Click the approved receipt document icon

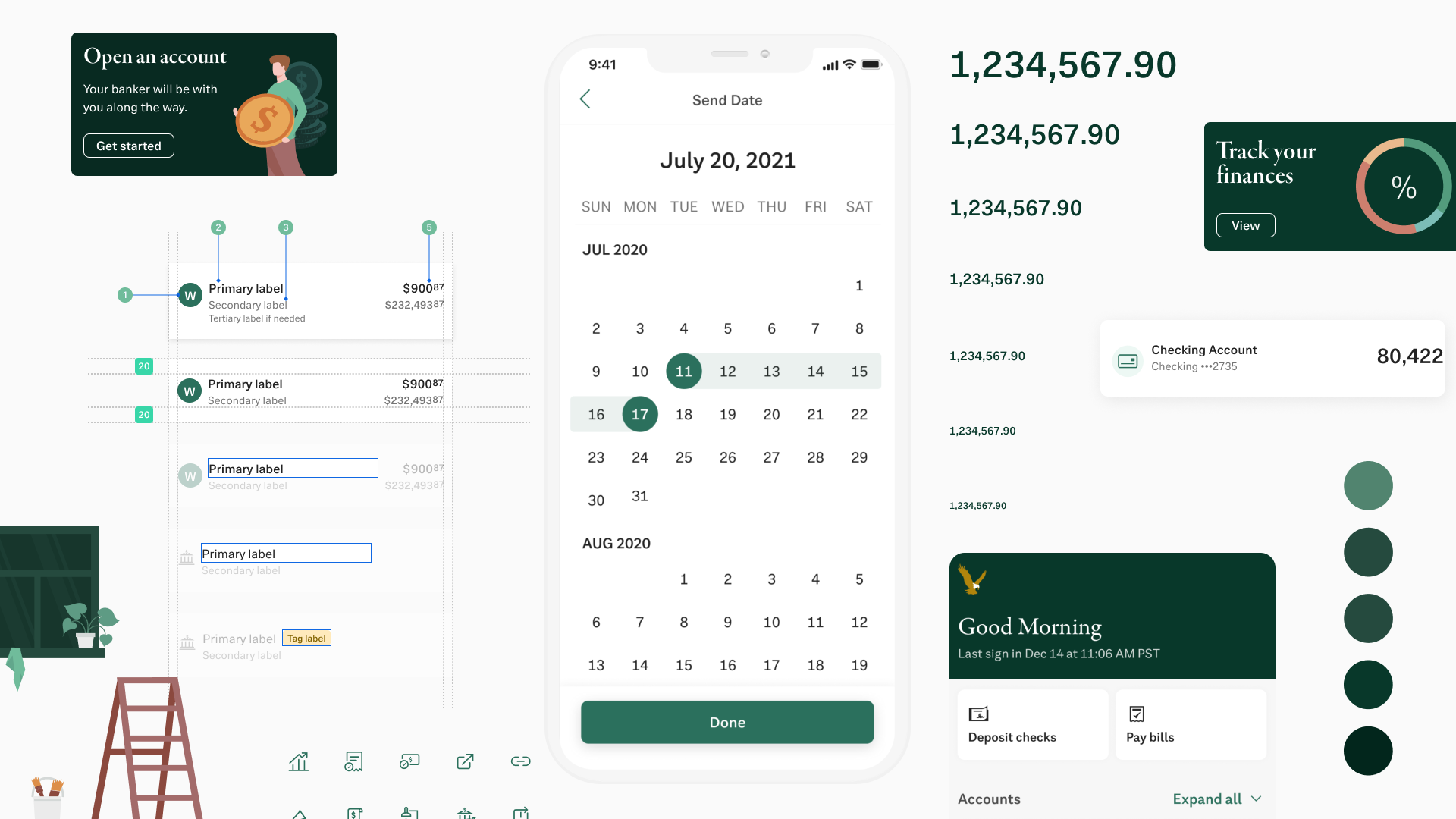click(353, 761)
